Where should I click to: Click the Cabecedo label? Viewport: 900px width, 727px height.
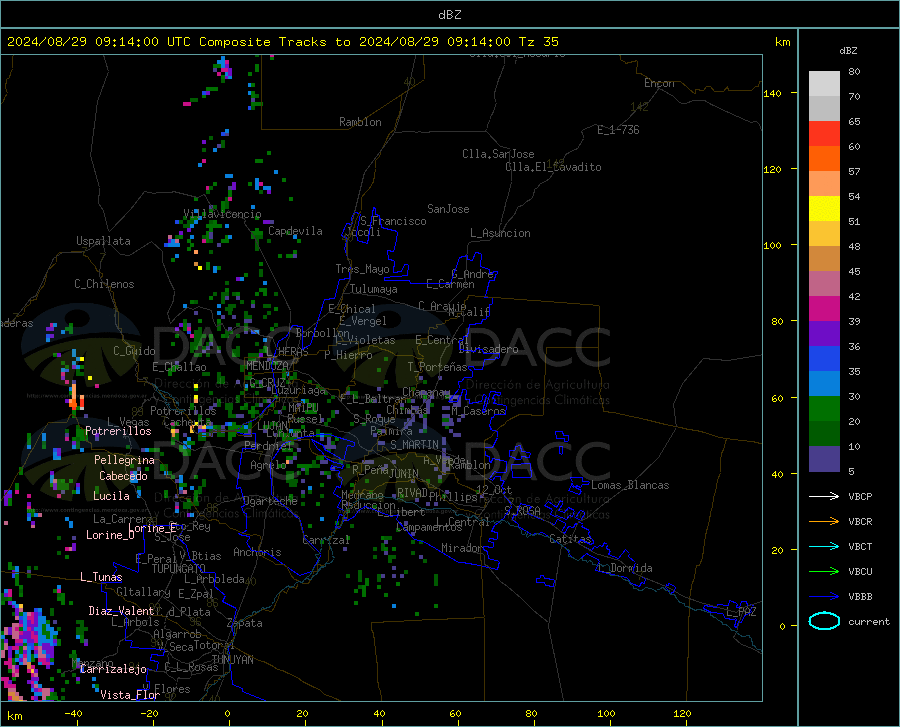click(x=123, y=476)
